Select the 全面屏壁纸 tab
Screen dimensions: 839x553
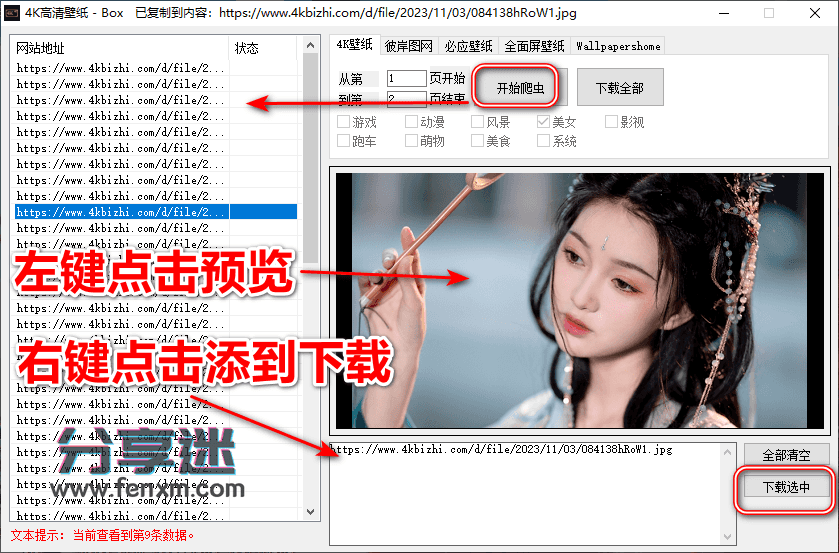point(534,46)
